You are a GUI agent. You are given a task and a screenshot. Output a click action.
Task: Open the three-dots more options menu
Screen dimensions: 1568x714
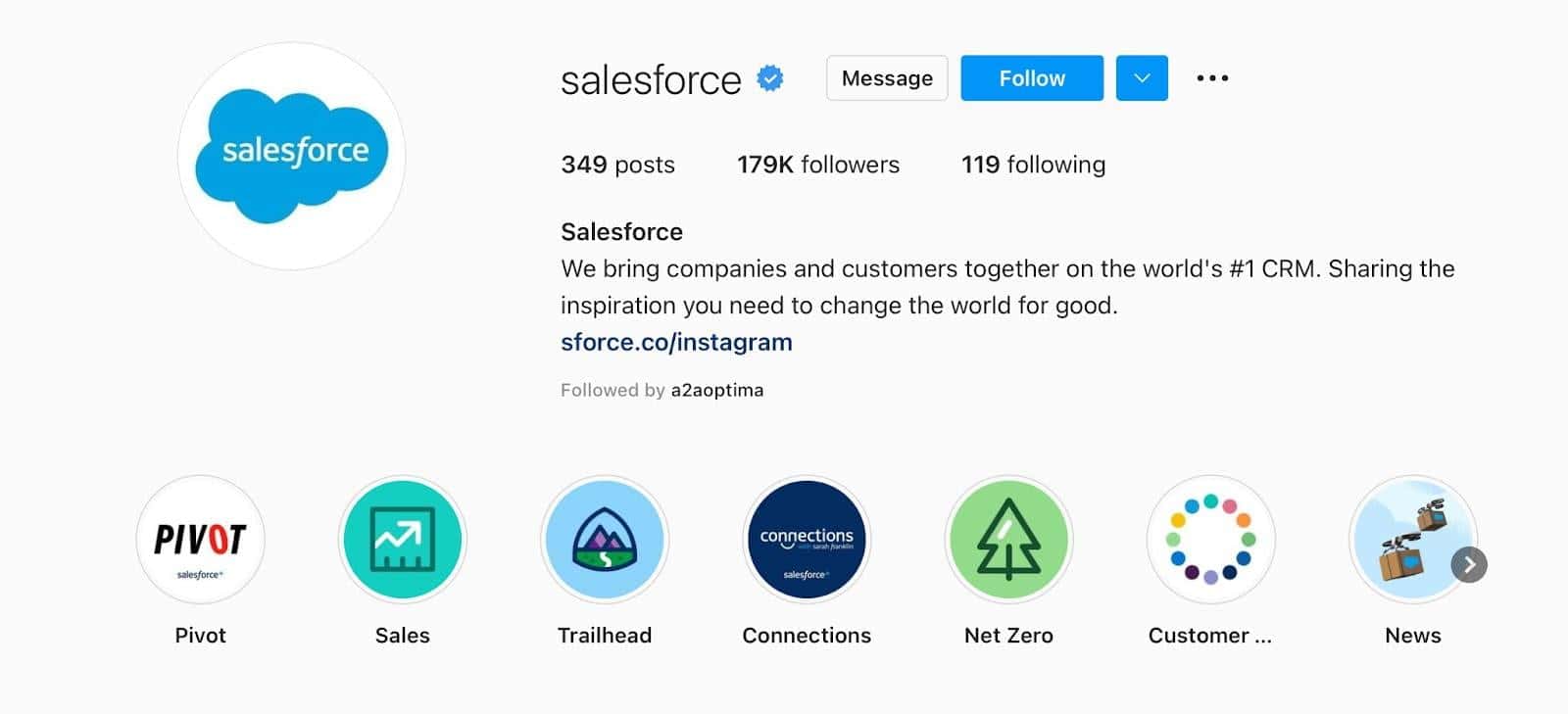click(1212, 78)
